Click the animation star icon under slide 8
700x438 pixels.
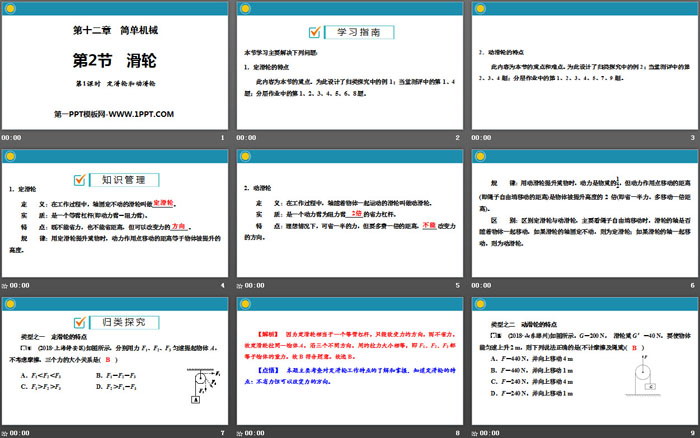[x=240, y=434]
